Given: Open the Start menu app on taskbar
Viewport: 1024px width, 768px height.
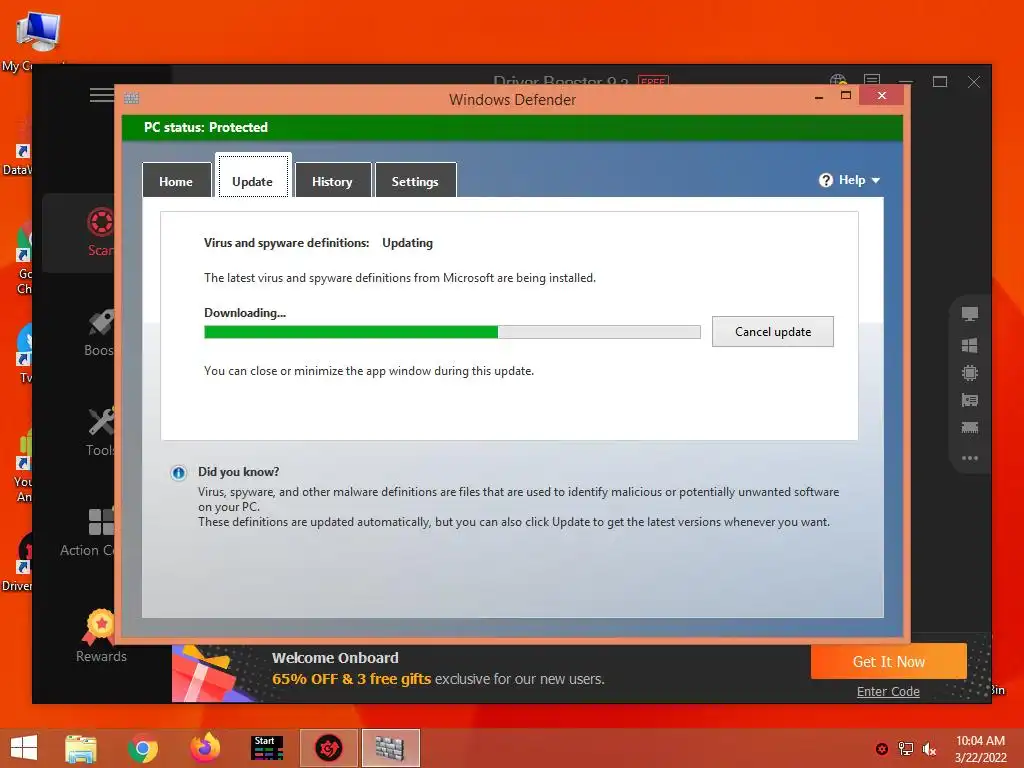Looking at the screenshot, I should (x=267, y=748).
